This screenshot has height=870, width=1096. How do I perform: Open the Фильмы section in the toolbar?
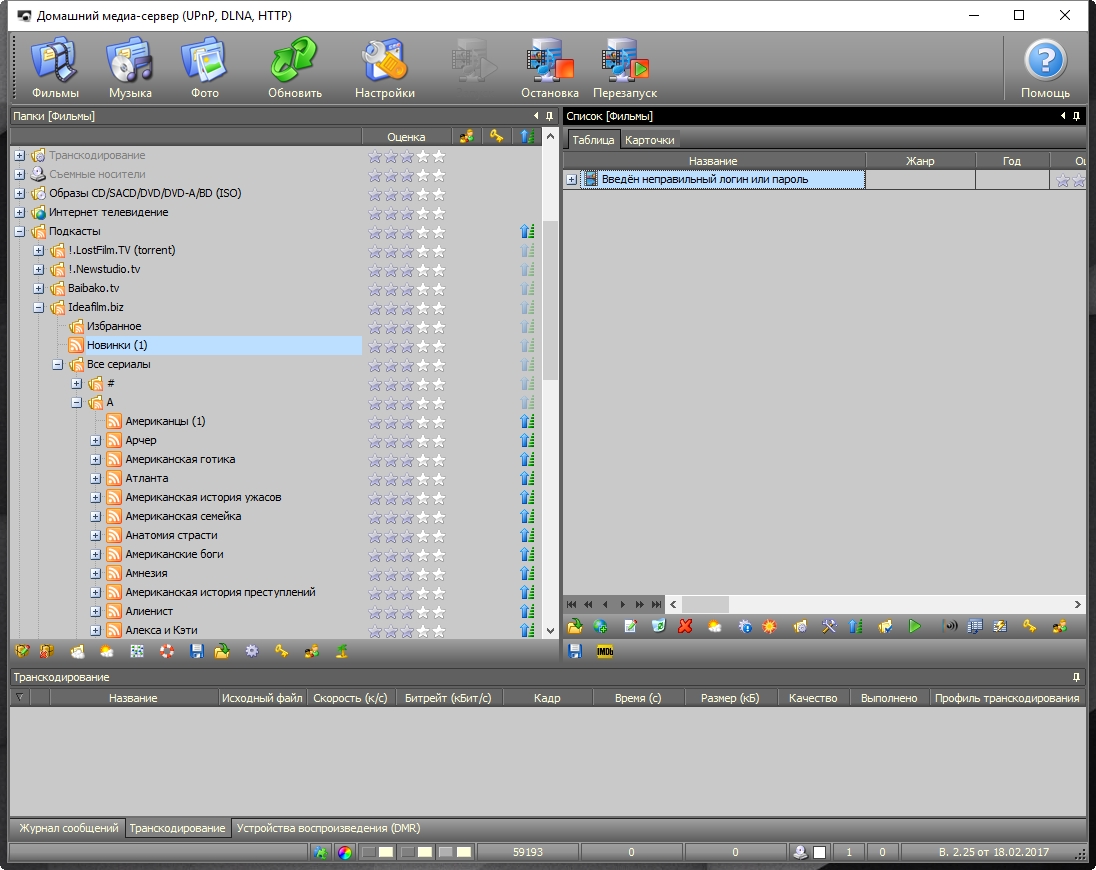click(55, 68)
